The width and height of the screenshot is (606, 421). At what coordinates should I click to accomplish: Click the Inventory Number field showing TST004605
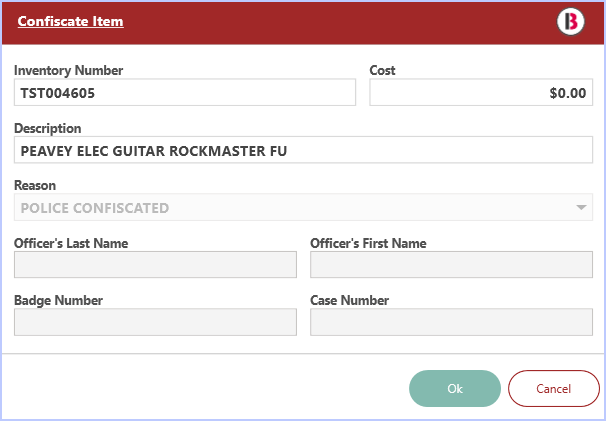point(185,92)
